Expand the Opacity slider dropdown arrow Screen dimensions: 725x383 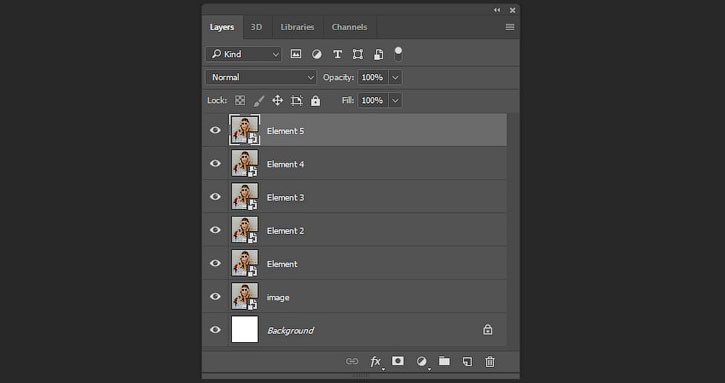click(395, 77)
